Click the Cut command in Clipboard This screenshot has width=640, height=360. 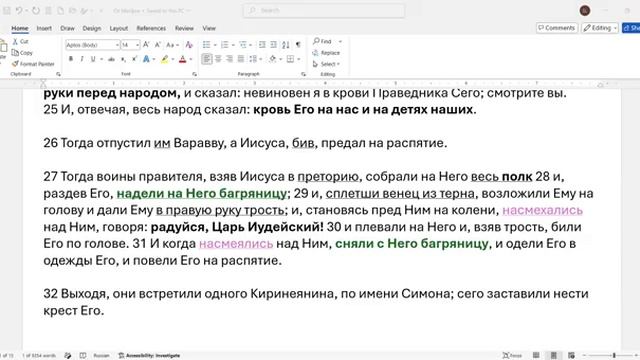pyautogui.click(x=20, y=42)
